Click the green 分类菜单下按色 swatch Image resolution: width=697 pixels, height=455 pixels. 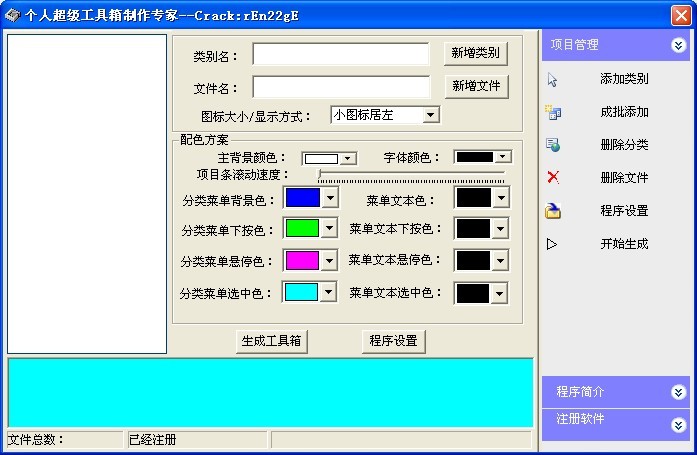coord(302,228)
